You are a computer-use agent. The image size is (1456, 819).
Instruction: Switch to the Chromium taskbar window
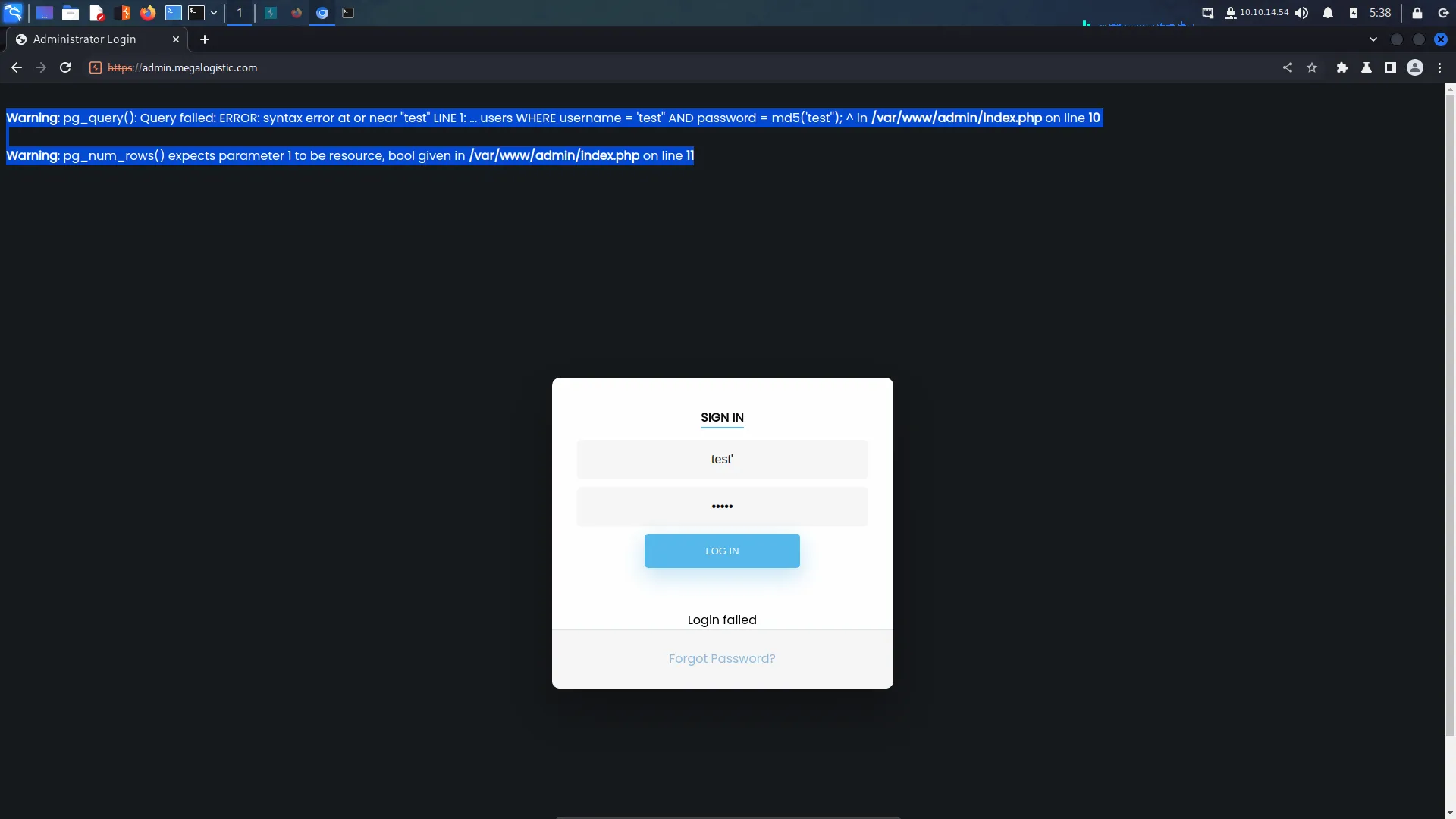pyautogui.click(x=322, y=13)
